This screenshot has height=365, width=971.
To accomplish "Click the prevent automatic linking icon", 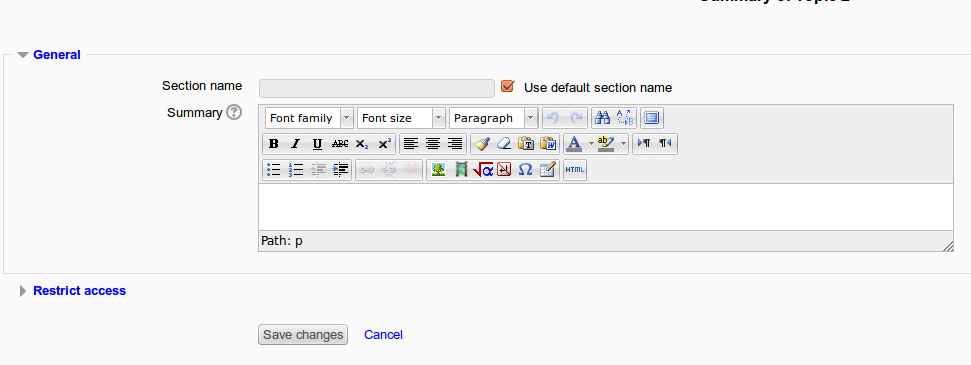I will click(411, 169).
